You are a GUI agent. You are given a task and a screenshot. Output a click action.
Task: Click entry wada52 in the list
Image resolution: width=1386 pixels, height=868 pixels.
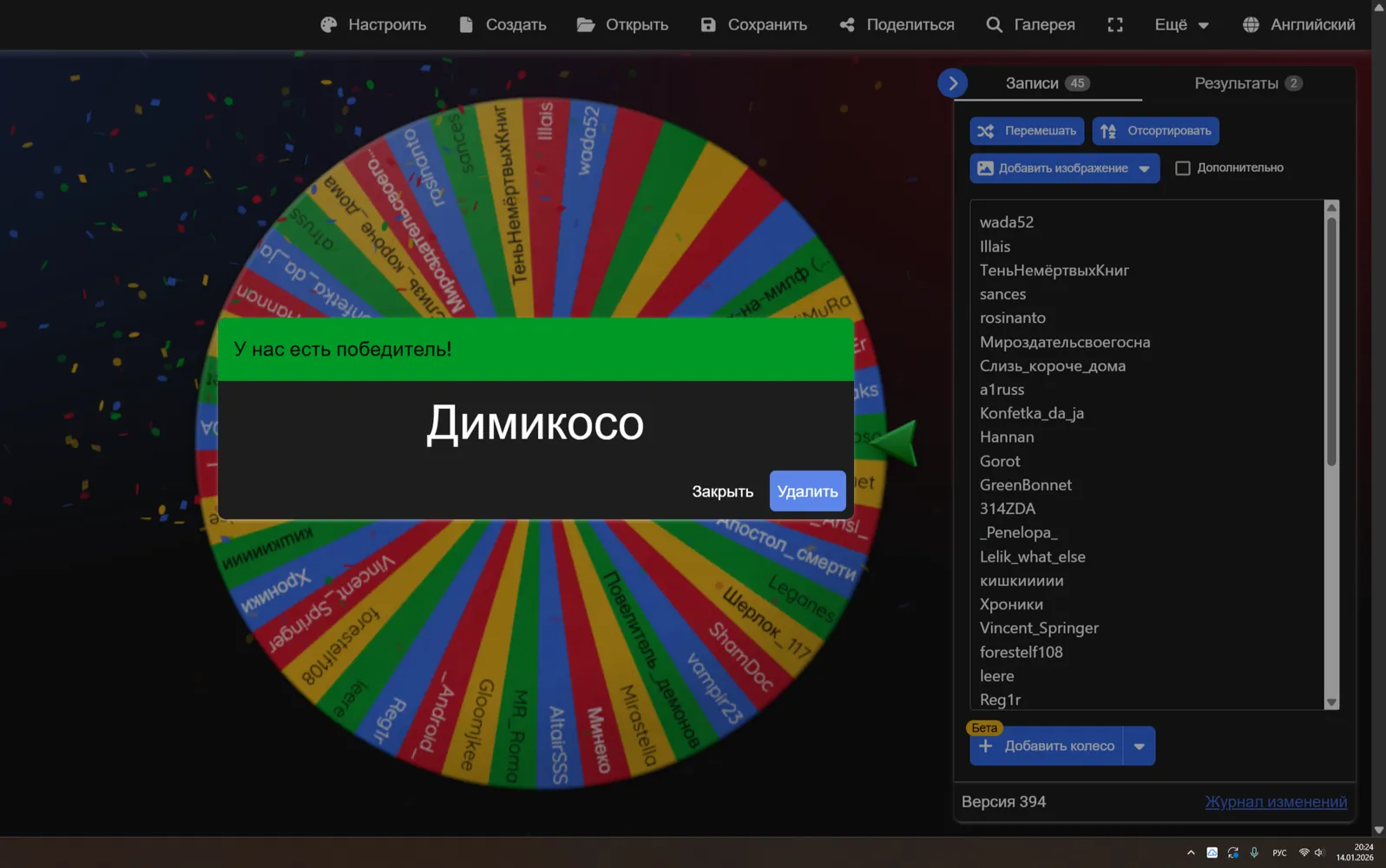[1007, 222]
